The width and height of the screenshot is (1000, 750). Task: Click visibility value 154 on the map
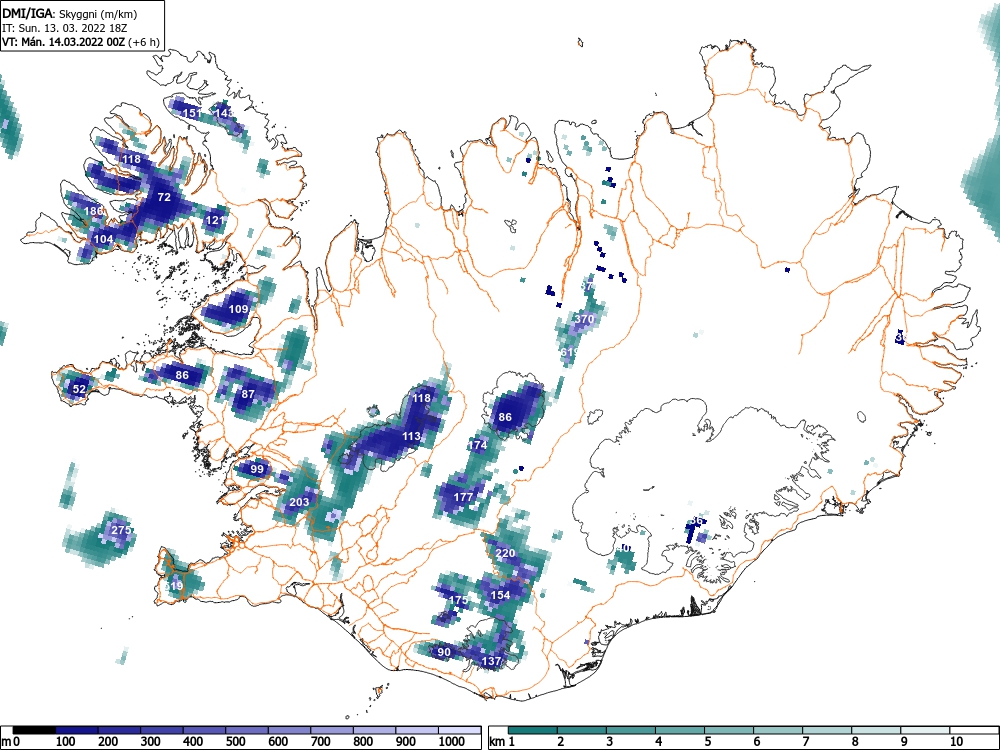pos(501,595)
